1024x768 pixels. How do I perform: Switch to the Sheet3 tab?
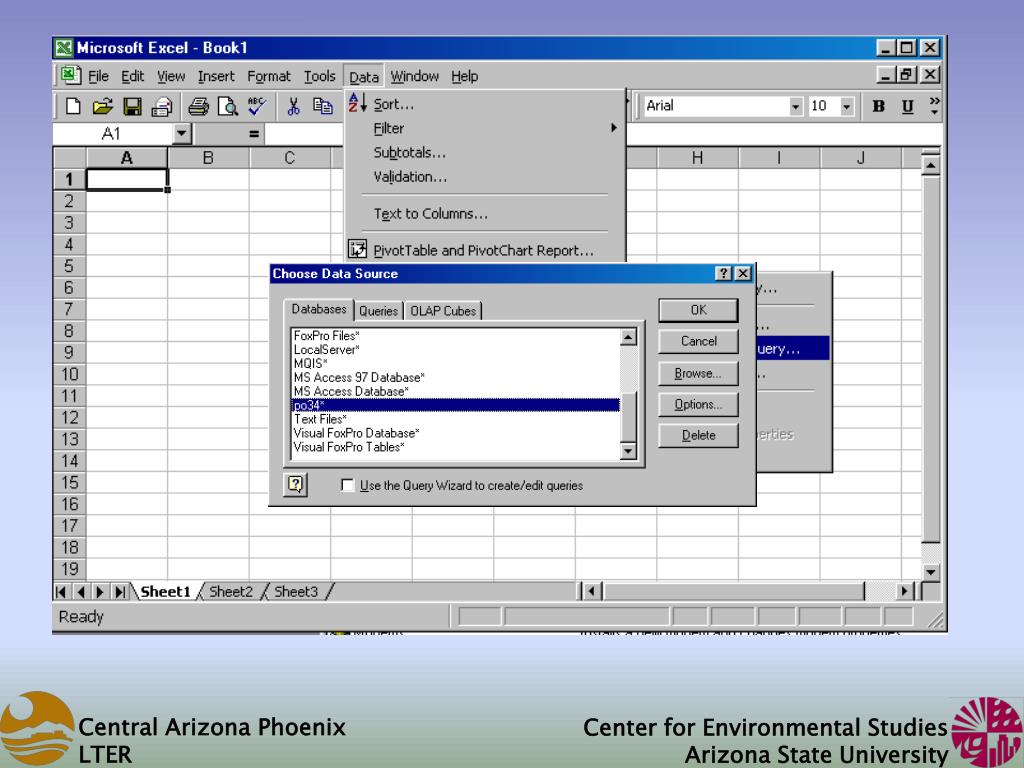click(x=296, y=592)
